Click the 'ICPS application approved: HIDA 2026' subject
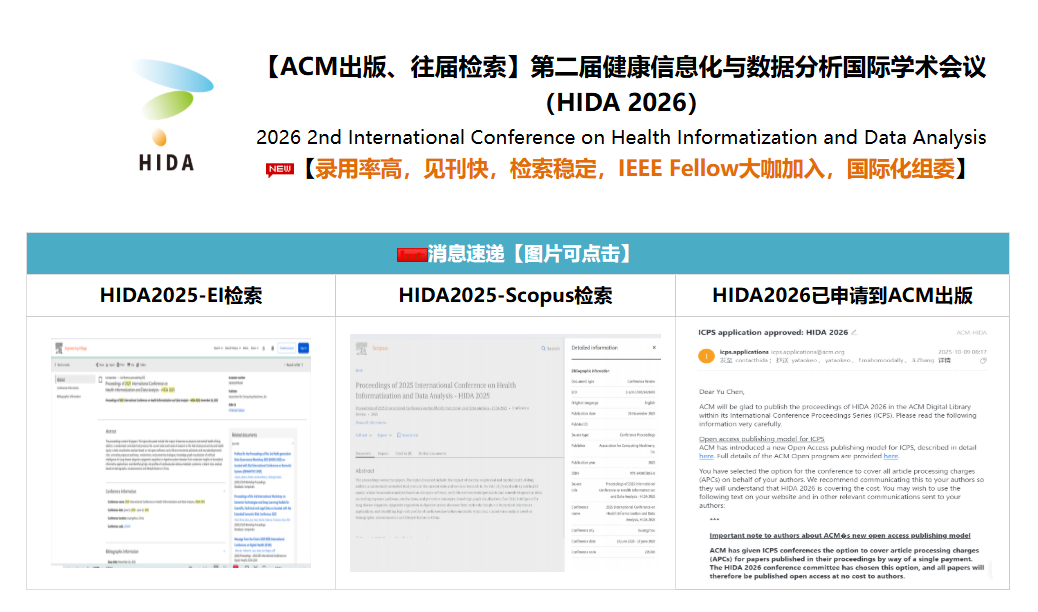The width and height of the screenshot is (1038, 612). pos(773,332)
